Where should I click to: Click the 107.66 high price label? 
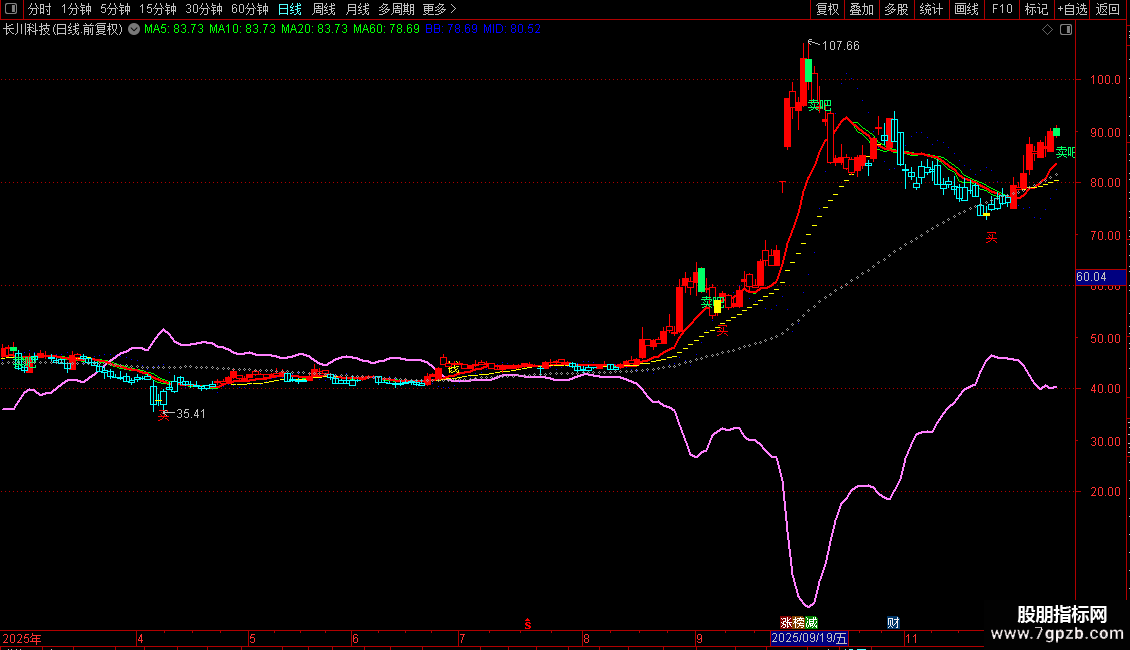[840, 46]
